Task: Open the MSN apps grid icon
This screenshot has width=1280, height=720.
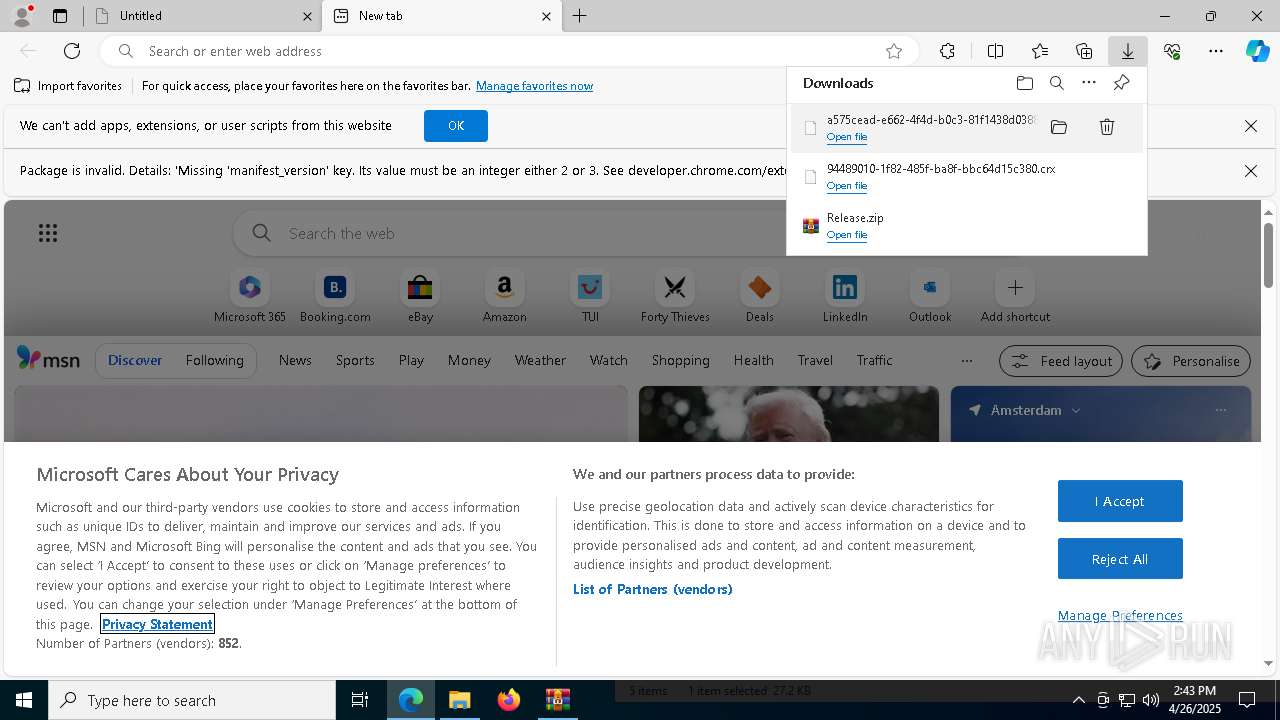Action: coord(48,233)
